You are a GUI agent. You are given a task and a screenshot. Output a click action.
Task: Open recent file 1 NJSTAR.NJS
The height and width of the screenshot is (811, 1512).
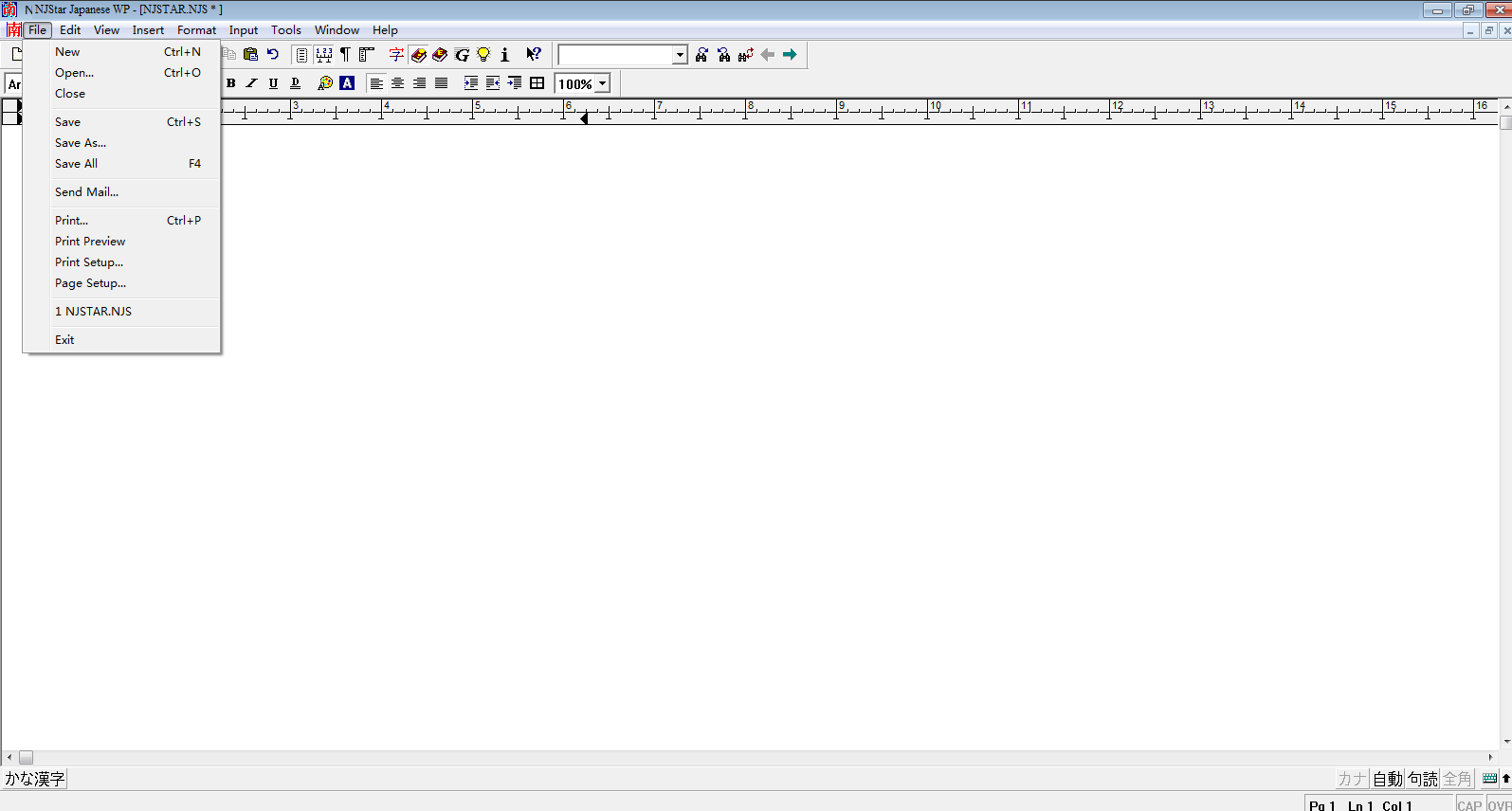click(x=93, y=312)
